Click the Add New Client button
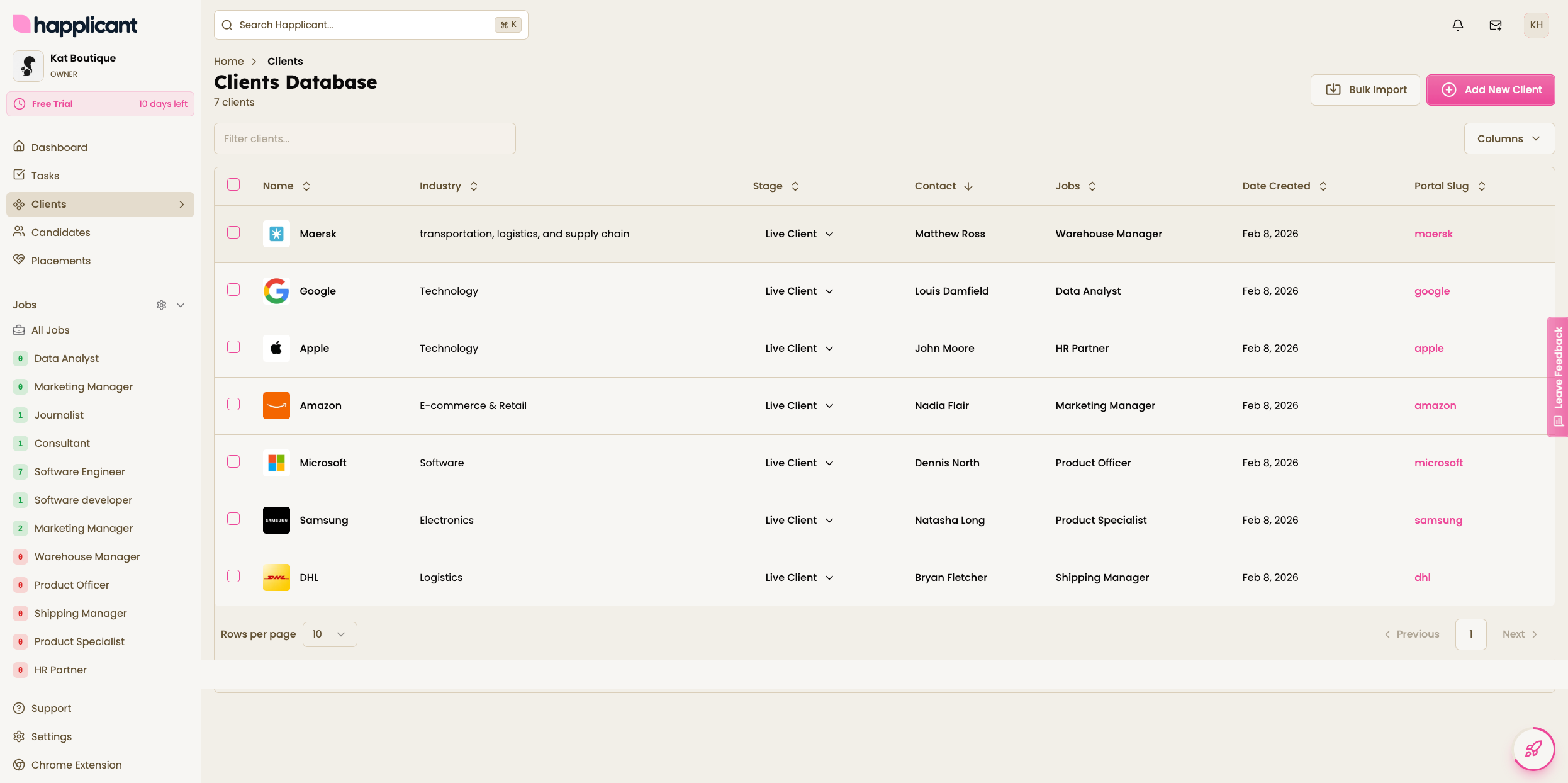 tap(1491, 89)
